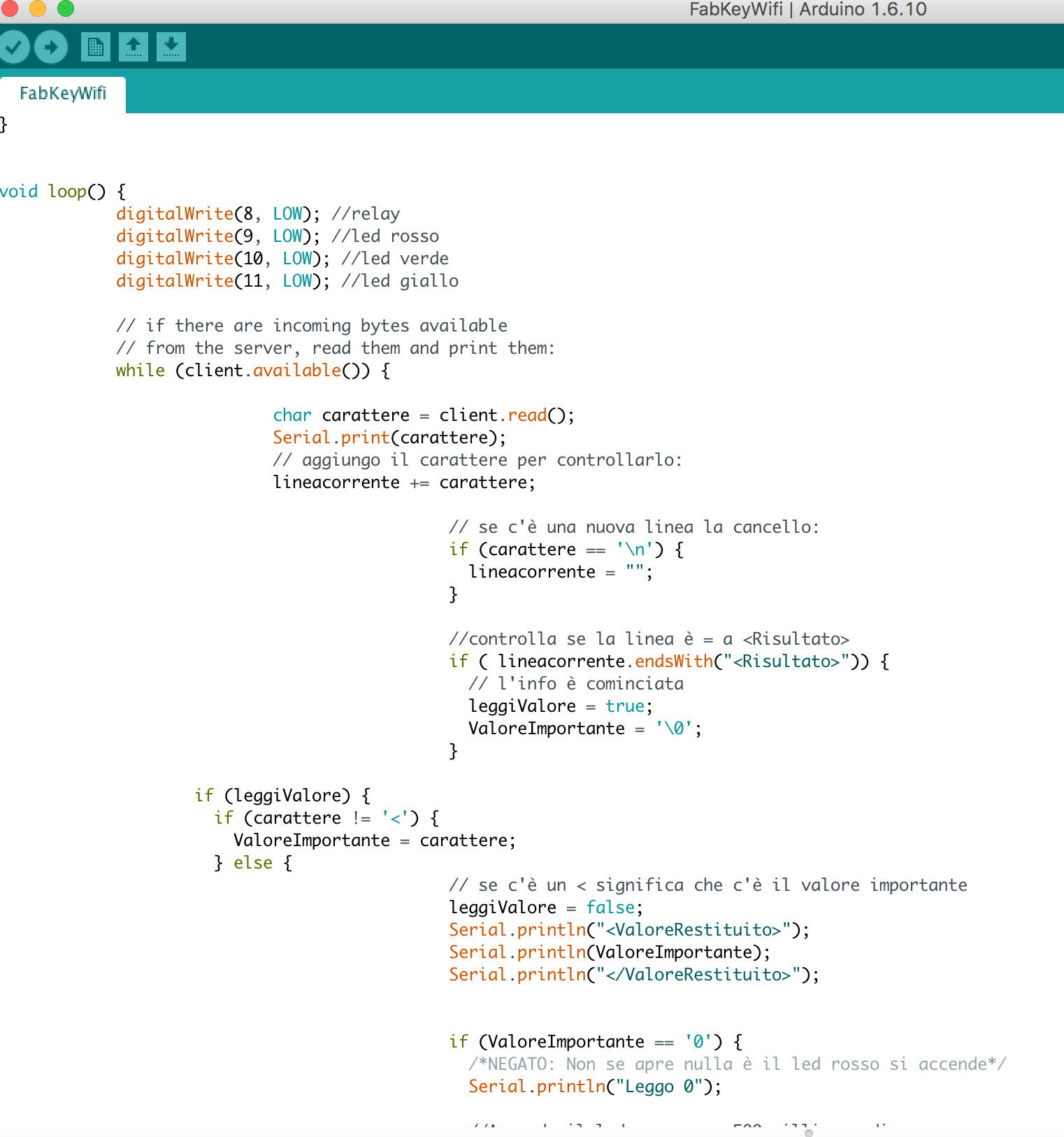The width and height of the screenshot is (1064, 1137).
Task: Minimize the Arduino window with yellow button
Action: (38, 8)
